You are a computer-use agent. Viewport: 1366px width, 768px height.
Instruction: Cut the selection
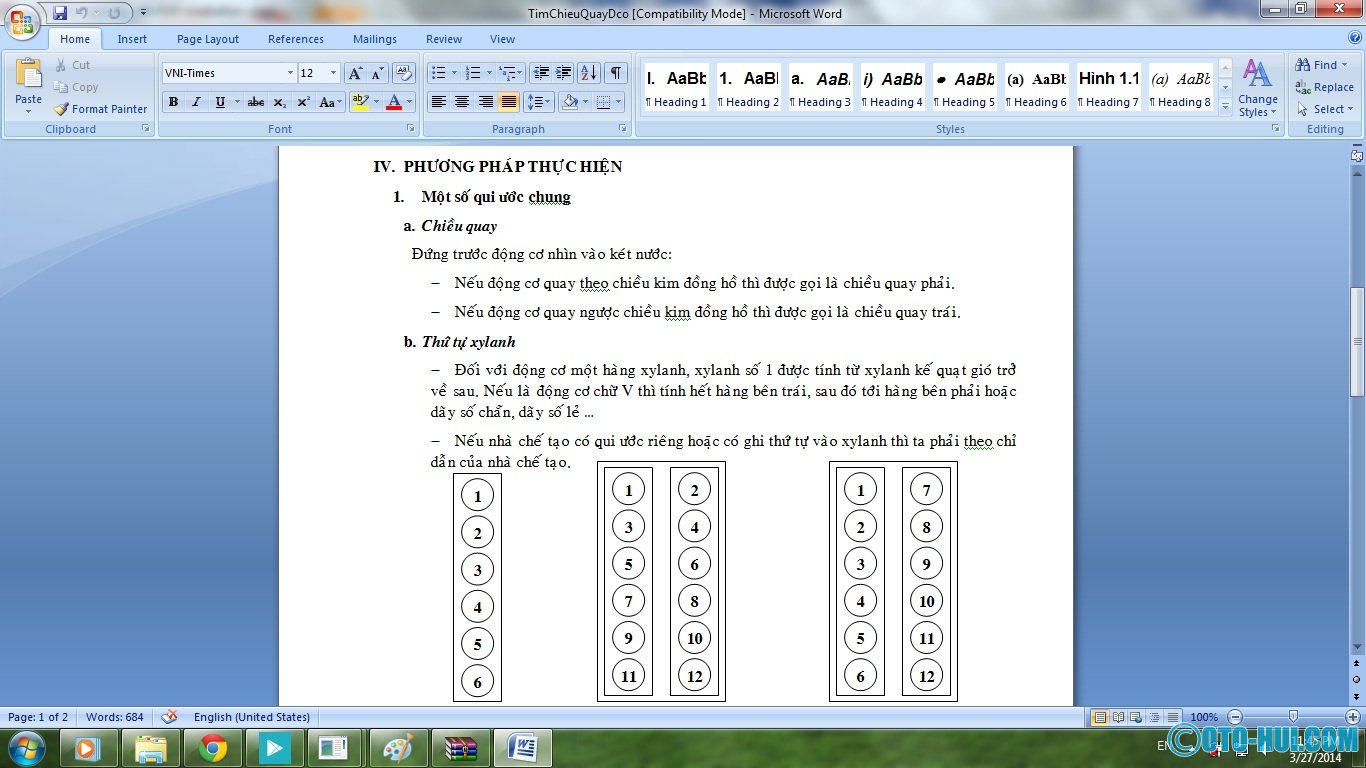click(72, 65)
